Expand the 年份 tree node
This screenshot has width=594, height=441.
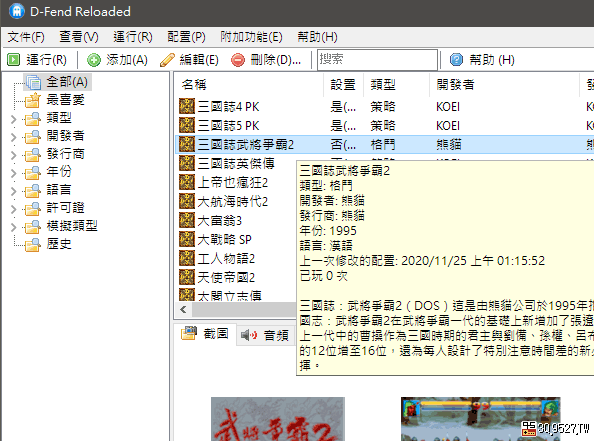[14, 173]
